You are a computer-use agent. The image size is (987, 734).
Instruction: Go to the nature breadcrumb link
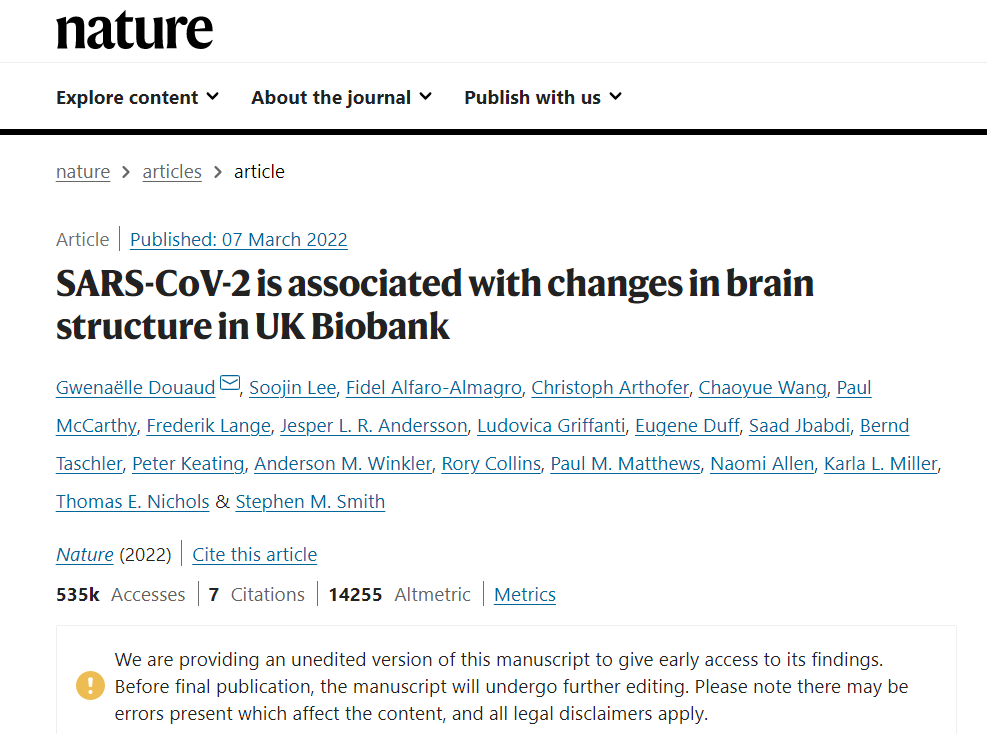tap(83, 172)
